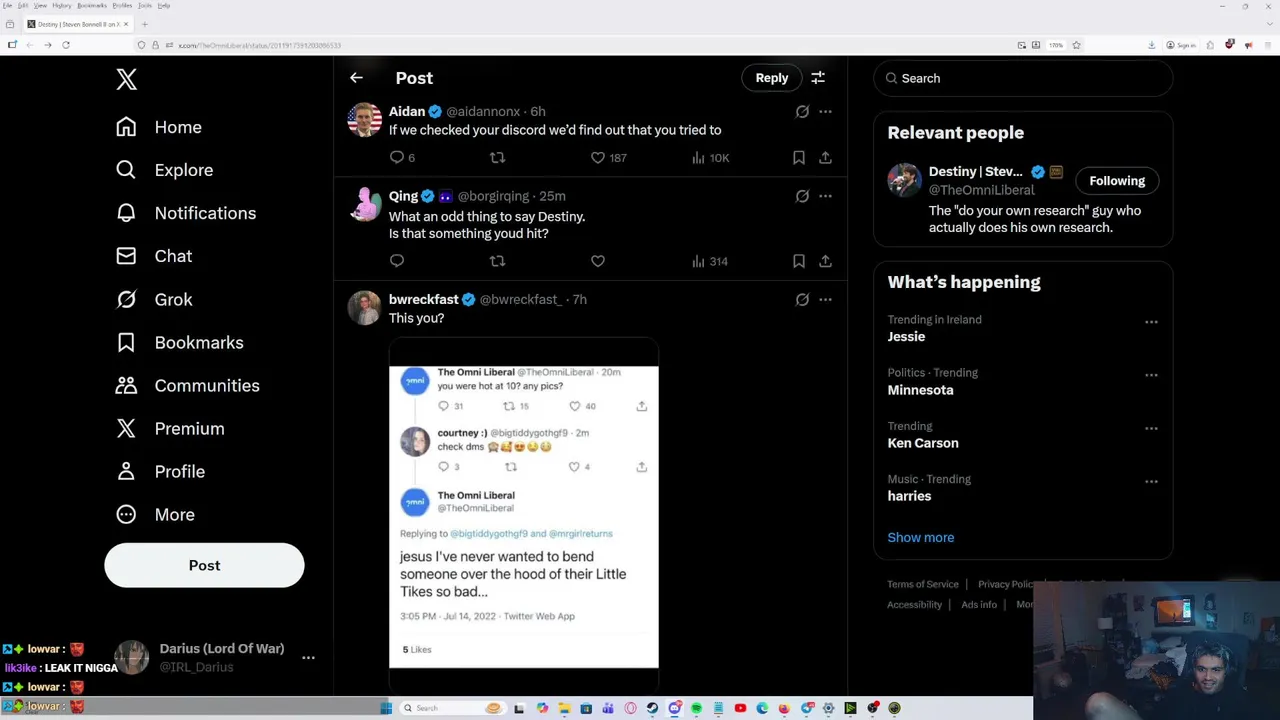Open Qing's profile name link
The width and height of the screenshot is (1280, 720).
tap(403, 196)
